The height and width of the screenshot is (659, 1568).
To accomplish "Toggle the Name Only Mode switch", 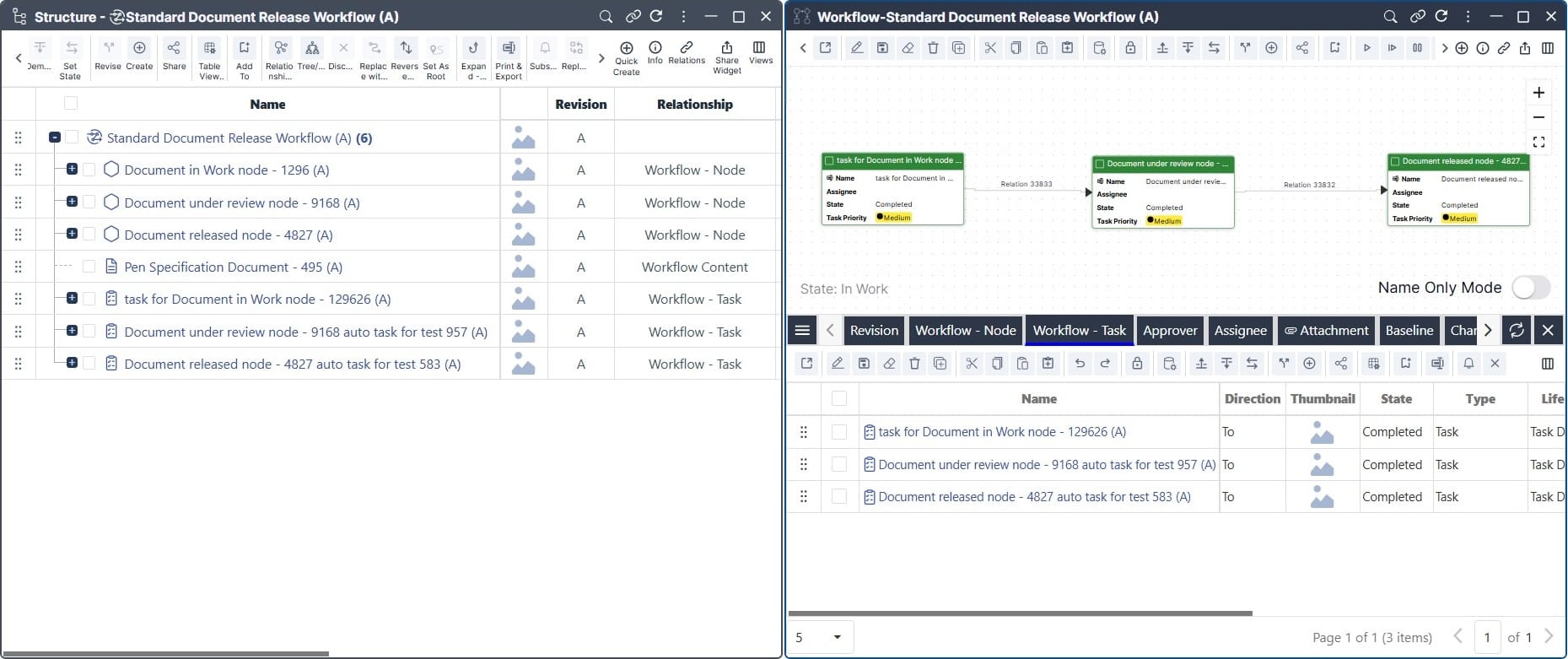I will click(x=1530, y=288).
